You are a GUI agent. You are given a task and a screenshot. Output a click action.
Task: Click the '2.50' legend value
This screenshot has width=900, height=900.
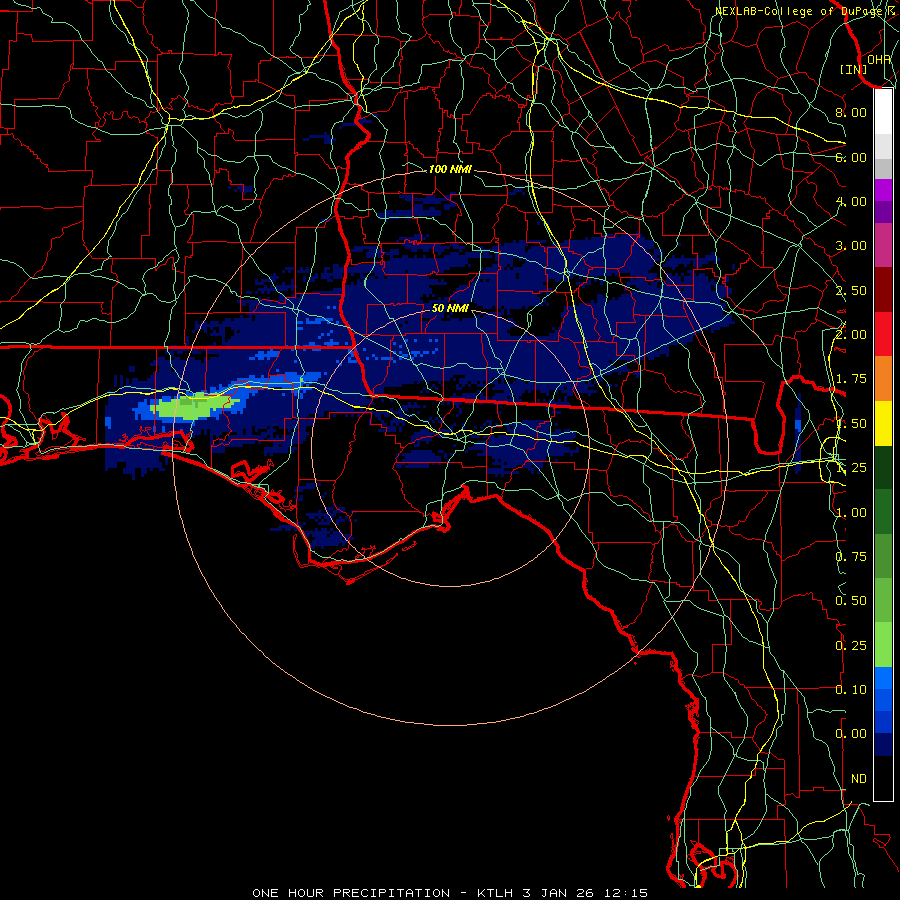pos(851,290)
